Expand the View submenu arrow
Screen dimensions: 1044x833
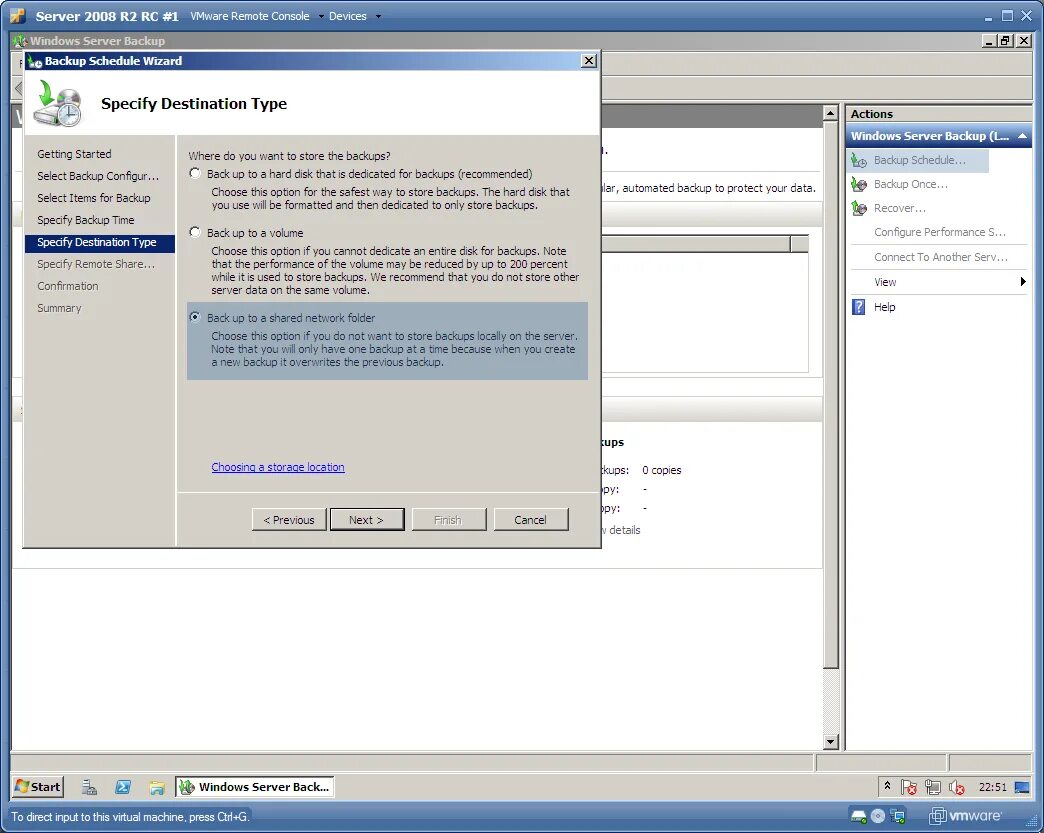point(1023,282)
